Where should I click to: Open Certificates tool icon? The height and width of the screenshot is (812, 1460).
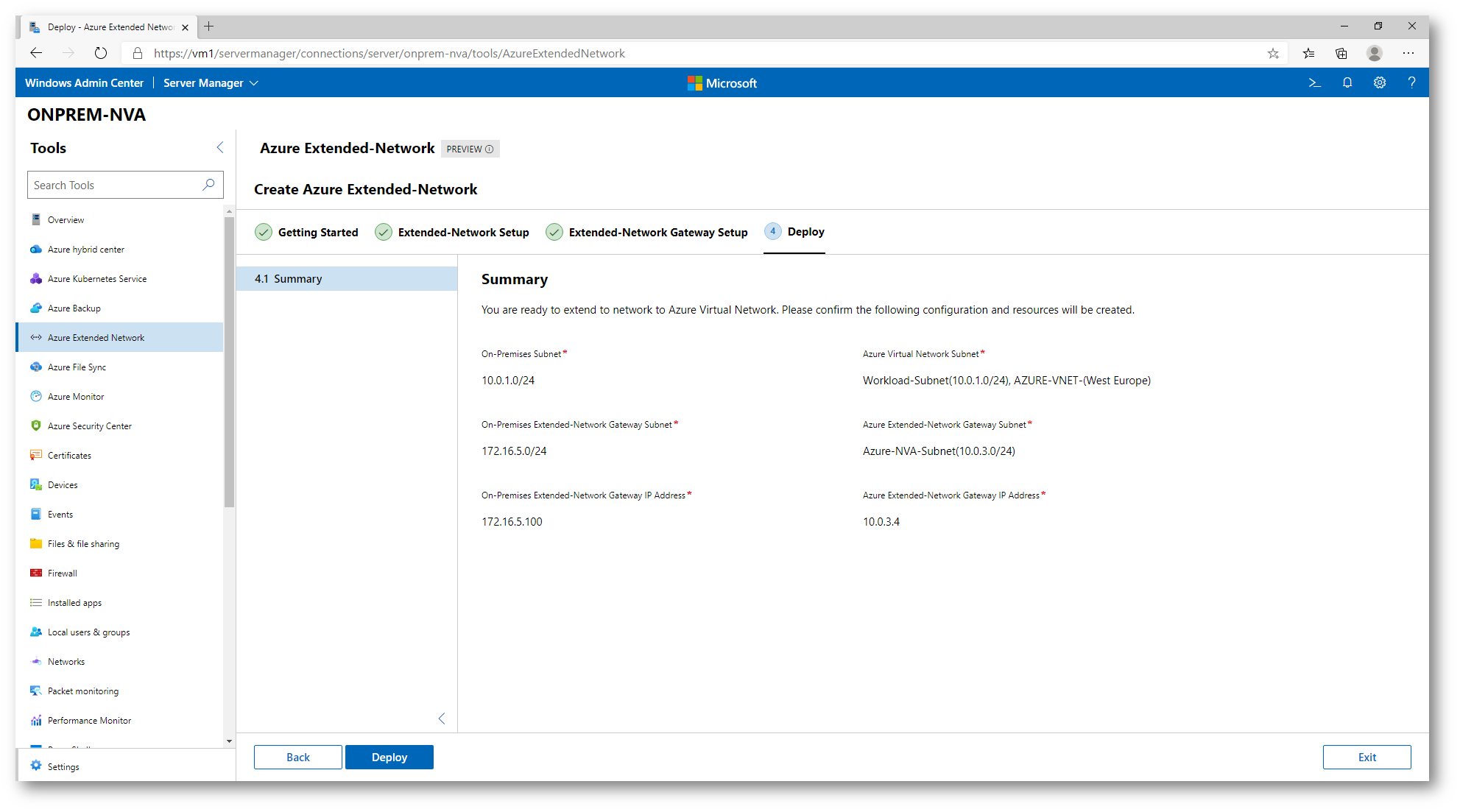tap(36, 455)
